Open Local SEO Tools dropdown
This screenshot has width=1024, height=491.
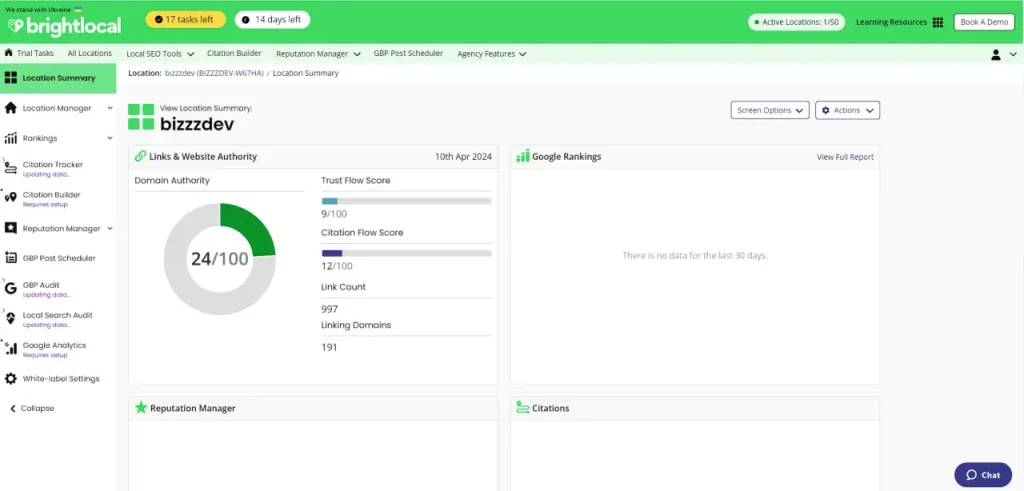tap(160, 54)
